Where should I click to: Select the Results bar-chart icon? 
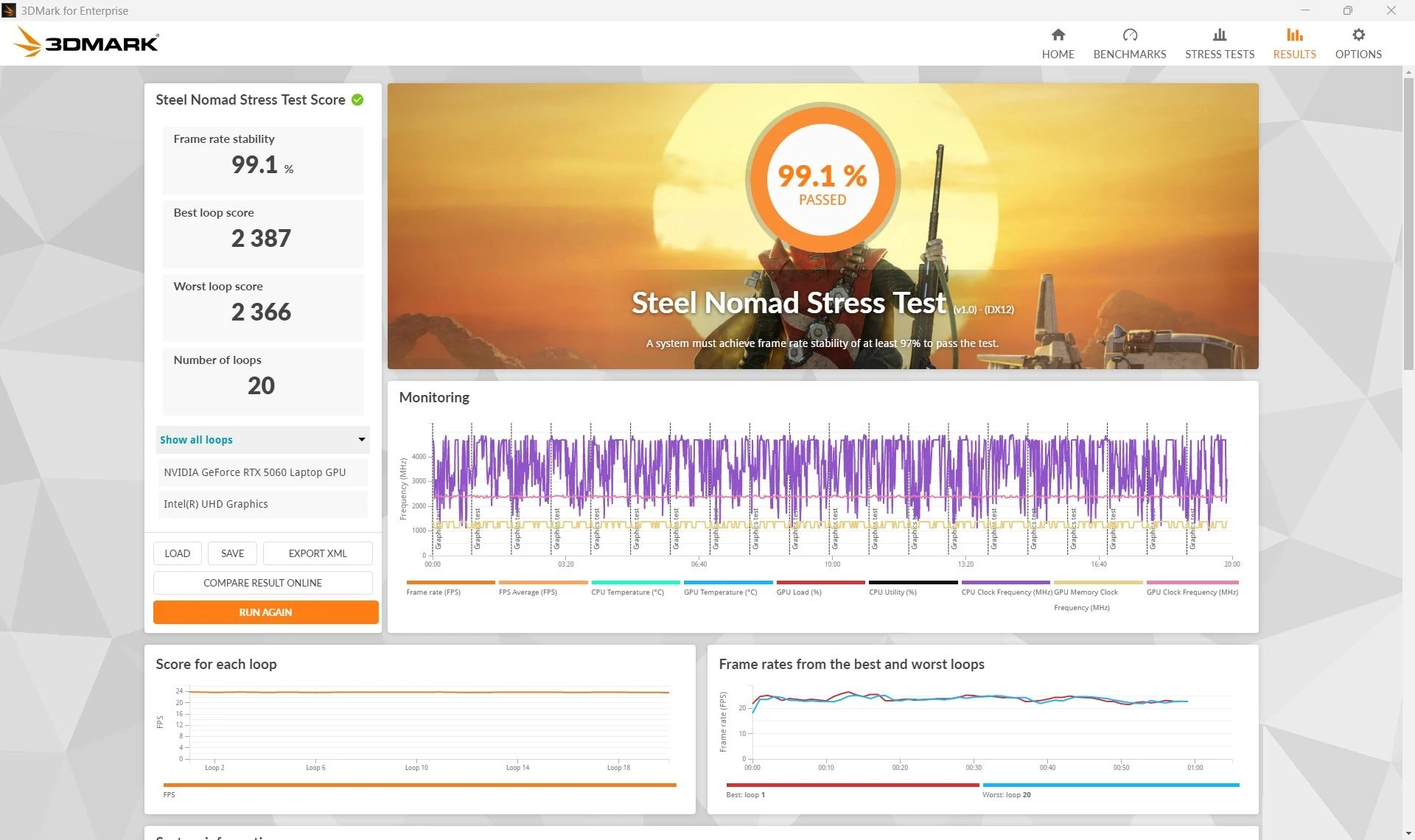coord(1294,35)
